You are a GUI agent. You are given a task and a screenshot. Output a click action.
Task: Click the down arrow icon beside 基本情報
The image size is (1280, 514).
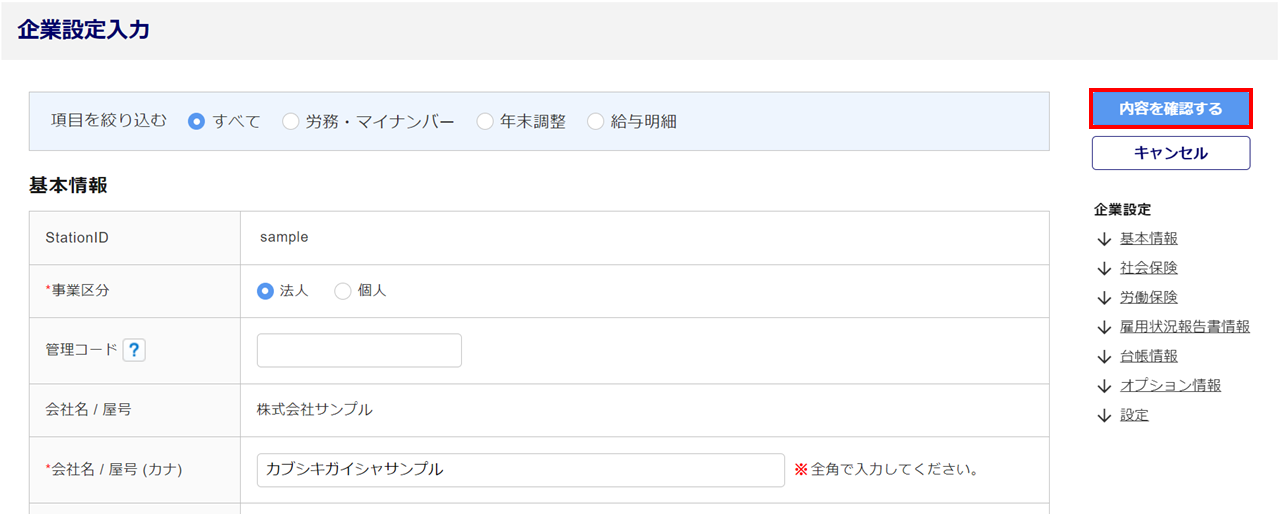(1104, 239)
